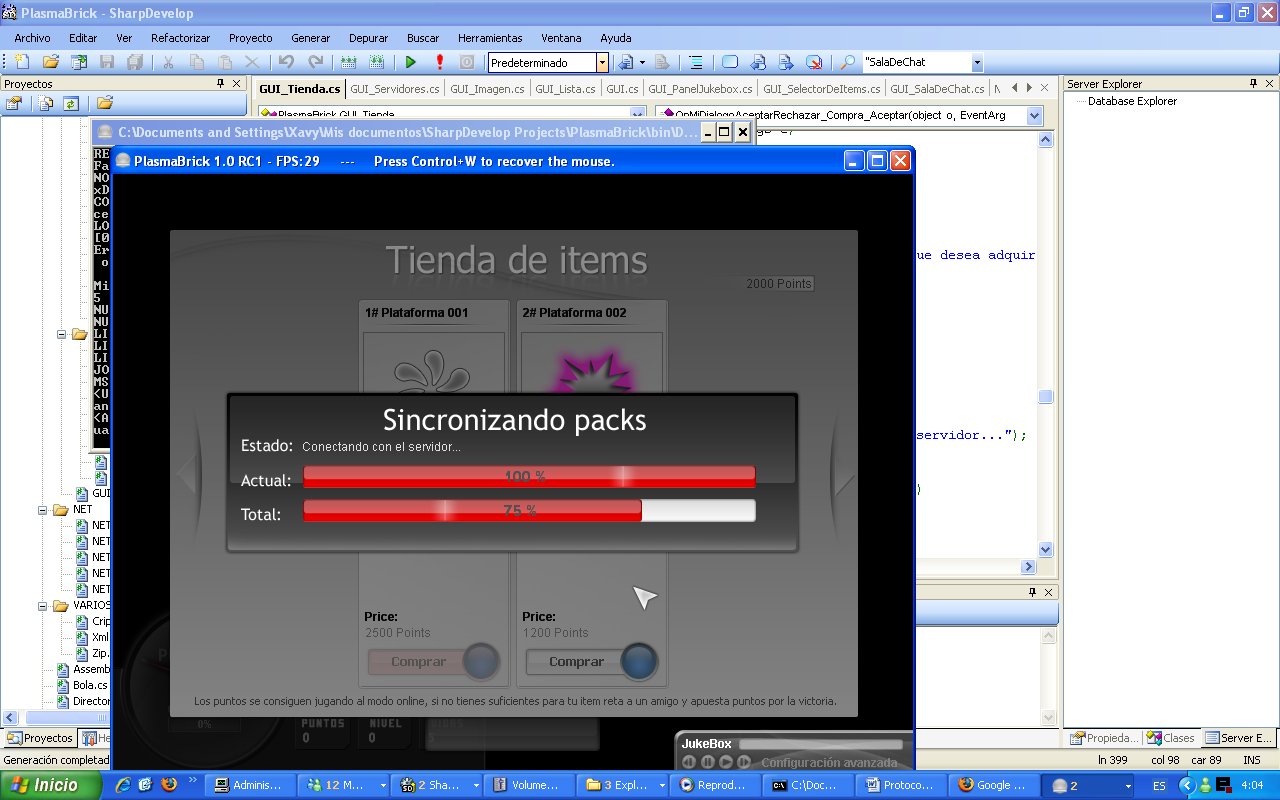Click the magnifier search icon in the toolbar
Viewport: 1280px width, 800px height.
[x=847, y=62]
